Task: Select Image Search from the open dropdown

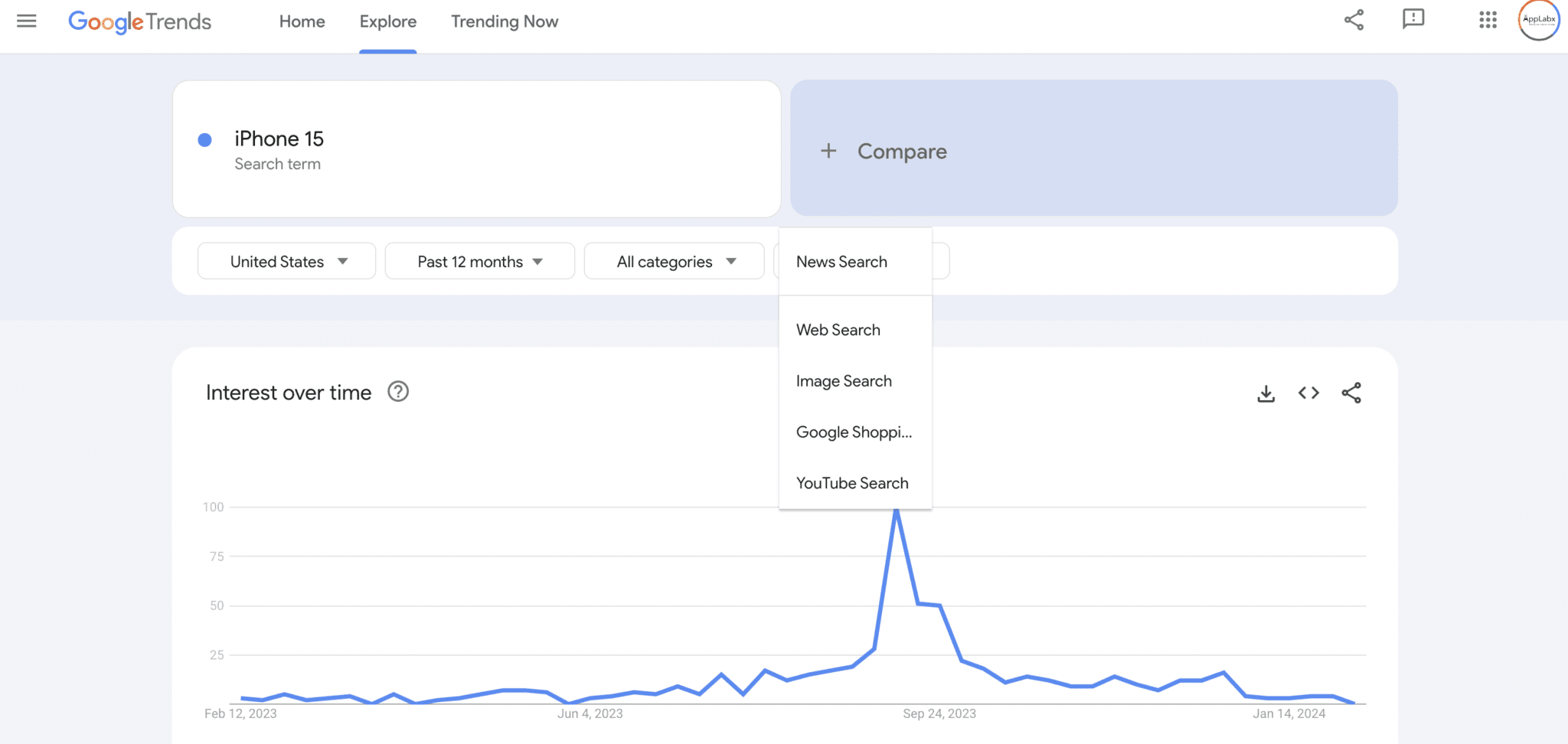Action: click(x=844, y=380)
